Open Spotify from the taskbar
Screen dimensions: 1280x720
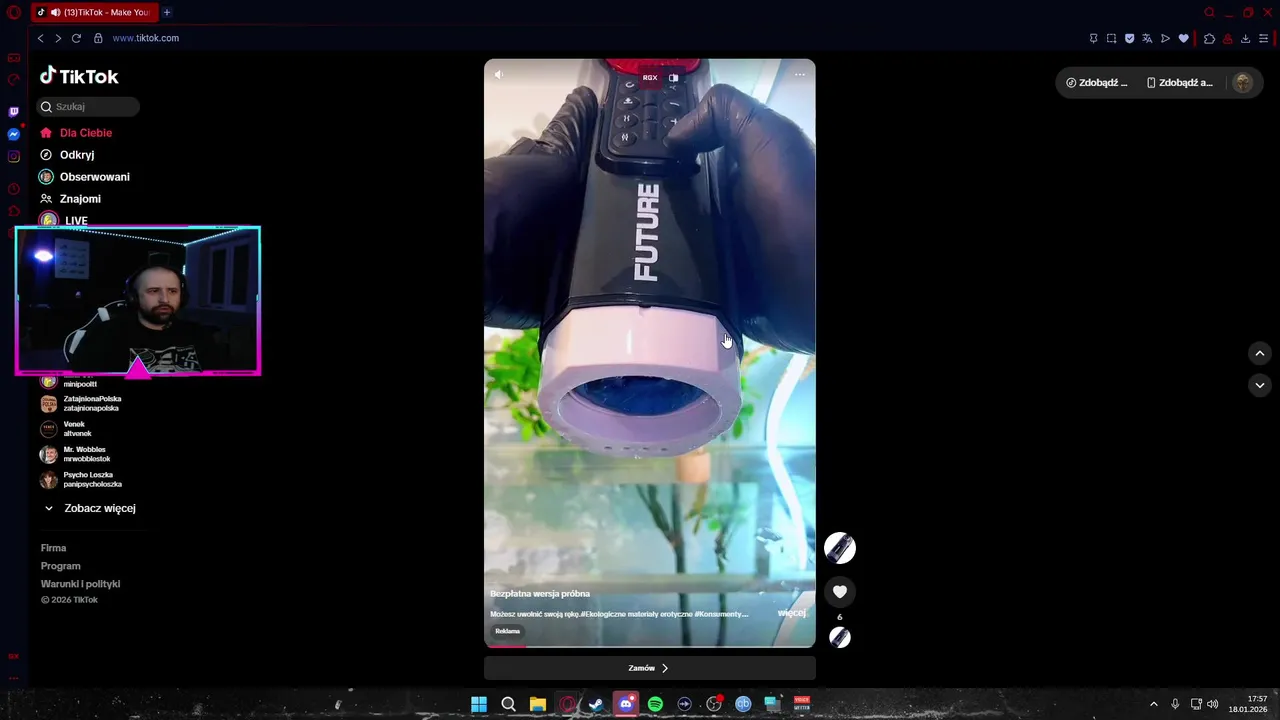point(655,704)
